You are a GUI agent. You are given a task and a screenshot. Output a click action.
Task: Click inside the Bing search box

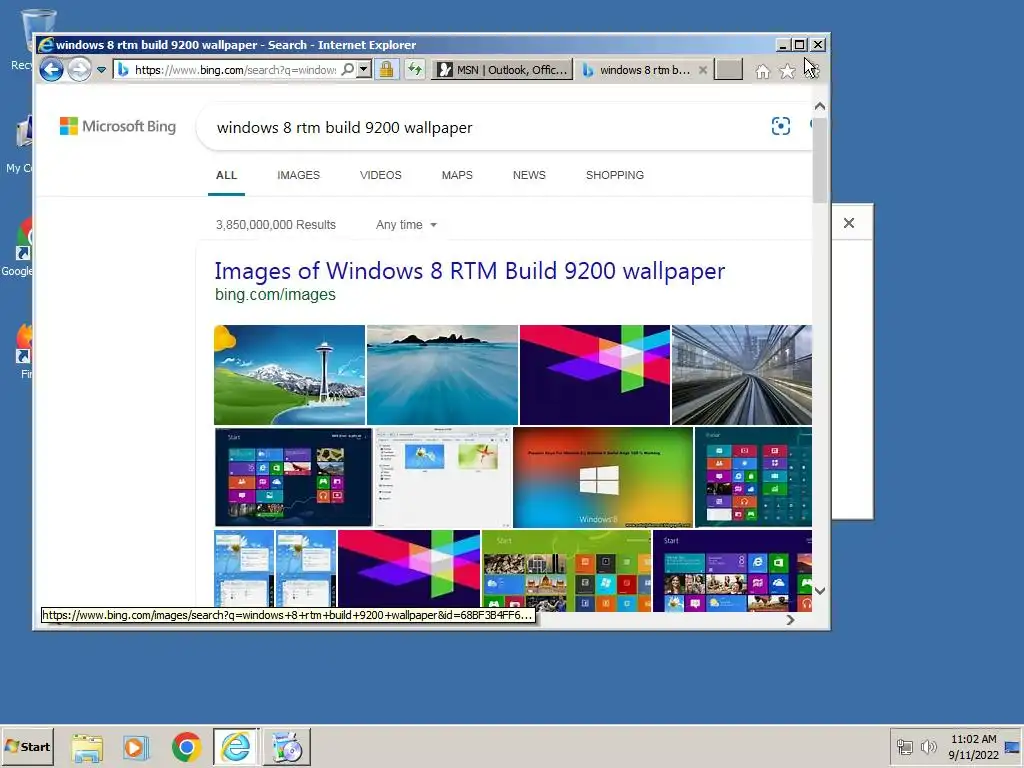click(x=483, y=127)
